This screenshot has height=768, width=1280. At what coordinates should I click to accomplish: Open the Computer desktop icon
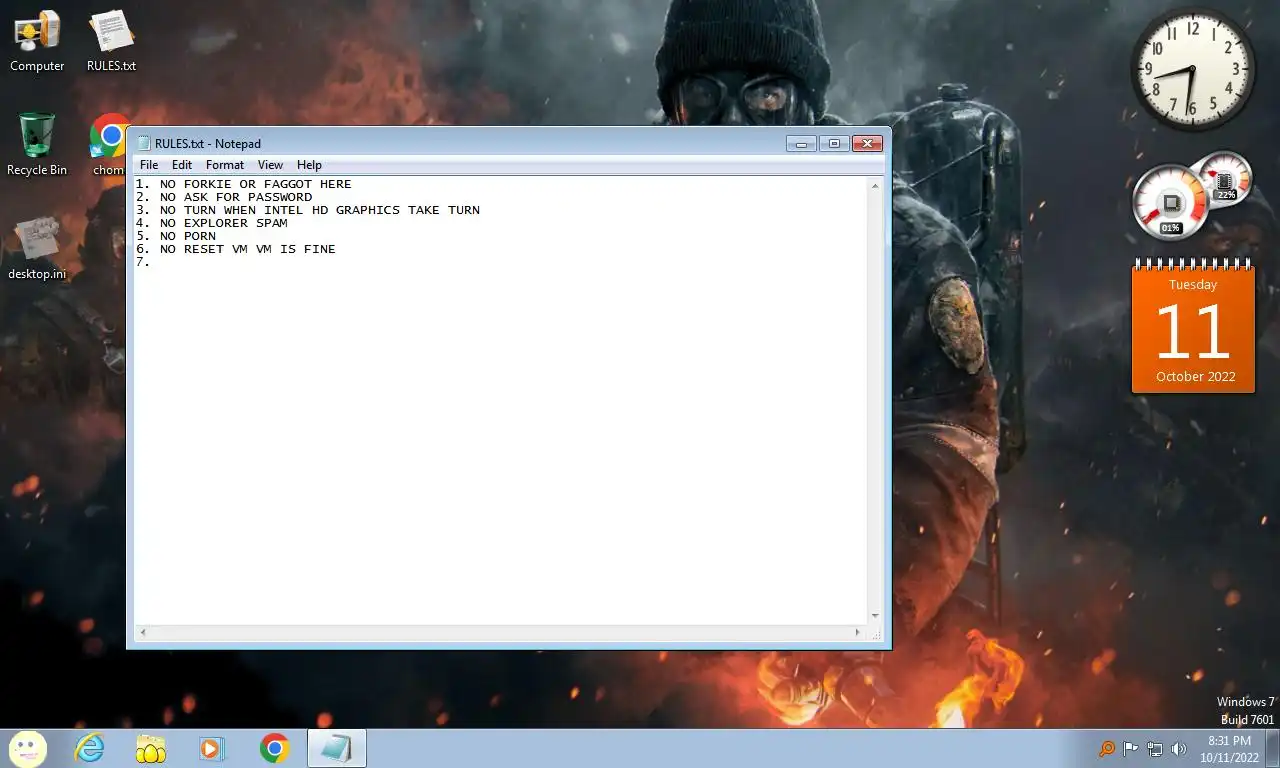click(37, 40)
